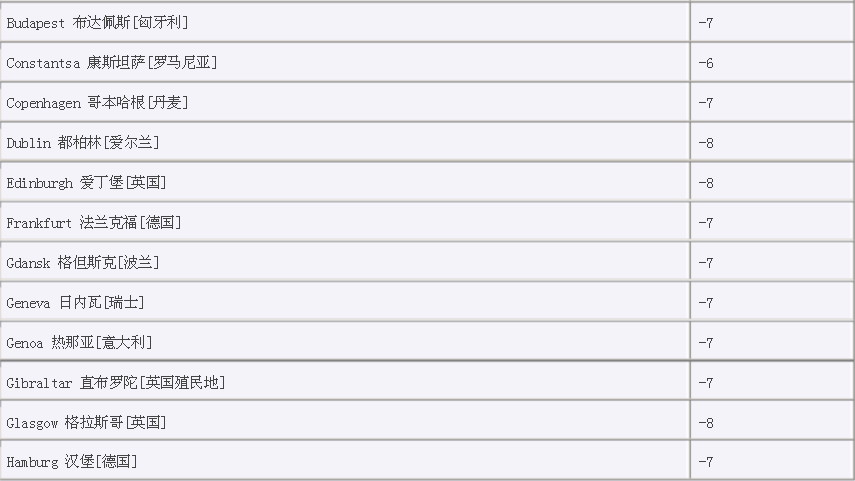
Task: Click the Gdansk table entry
Action: tap(83, 262)
